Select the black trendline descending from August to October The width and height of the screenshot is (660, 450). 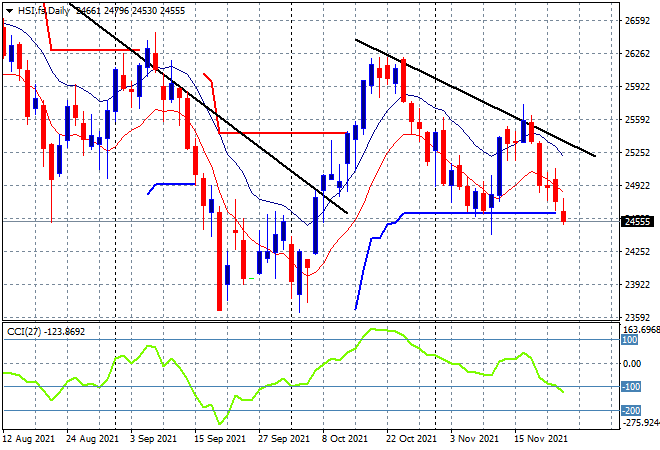(209, 109)
